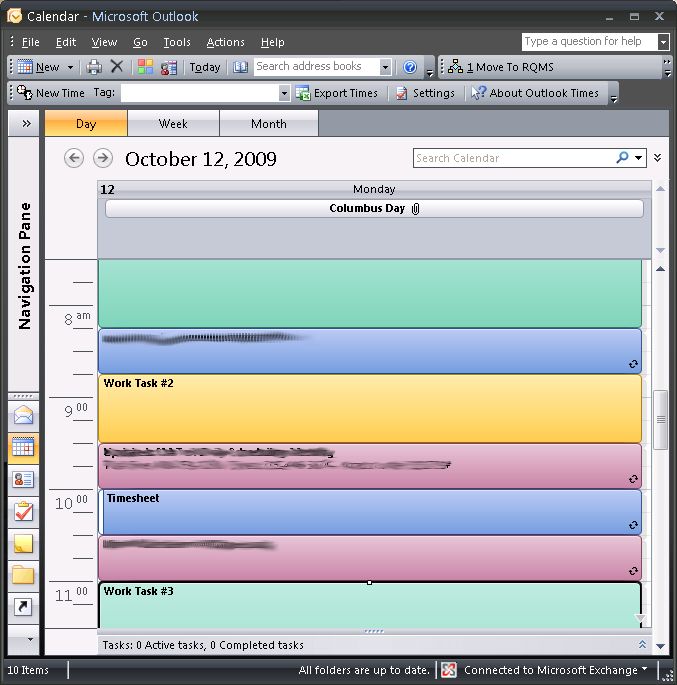Viewport: 677px width, 685px height.
Task: Open Mail from the navigation pane
Action: pyautogui.click(x=23, y=415)
